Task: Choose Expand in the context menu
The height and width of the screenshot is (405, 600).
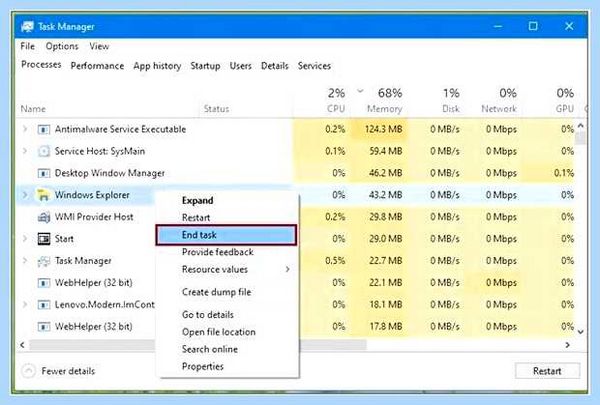Action: click(x=197, y=200)
